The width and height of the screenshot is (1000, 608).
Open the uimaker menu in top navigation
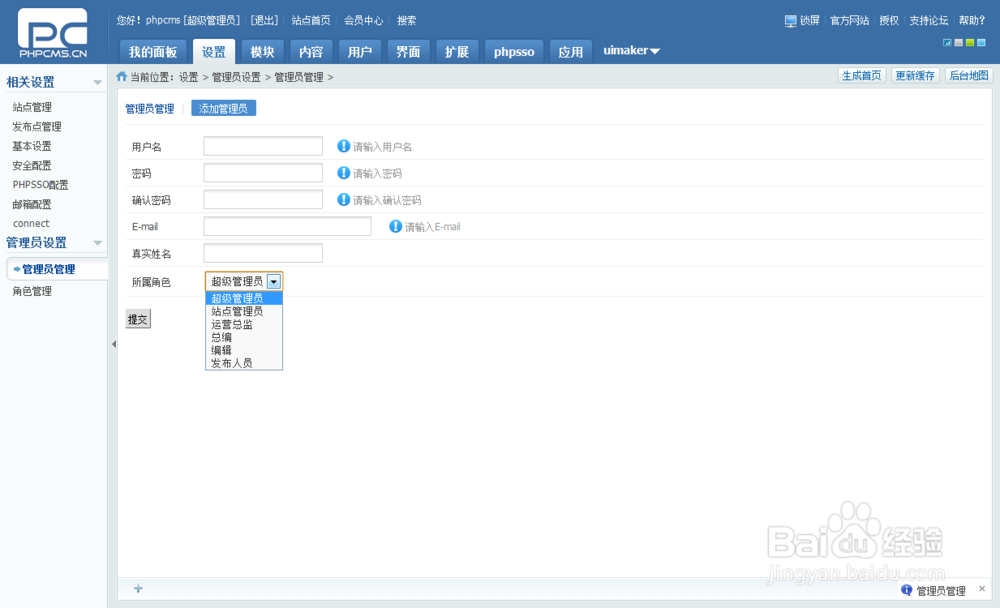[x=630, y=51]
